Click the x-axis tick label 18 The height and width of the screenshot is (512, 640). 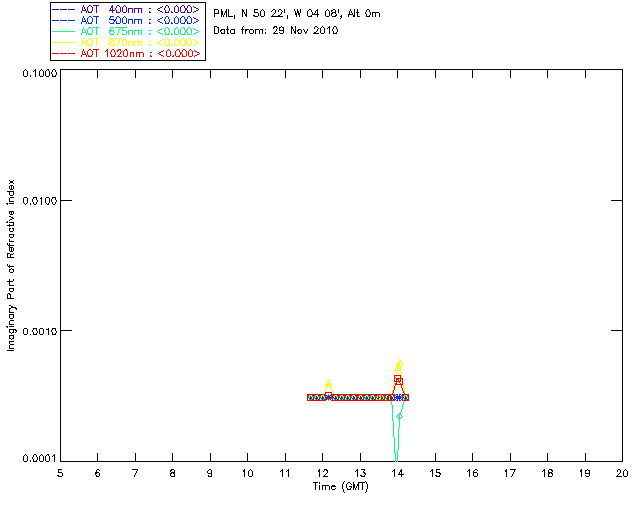click(547, 474)
